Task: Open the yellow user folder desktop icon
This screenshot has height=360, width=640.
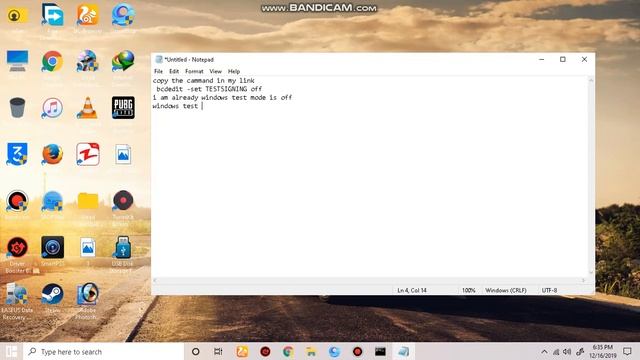Action: click(17, 15)
